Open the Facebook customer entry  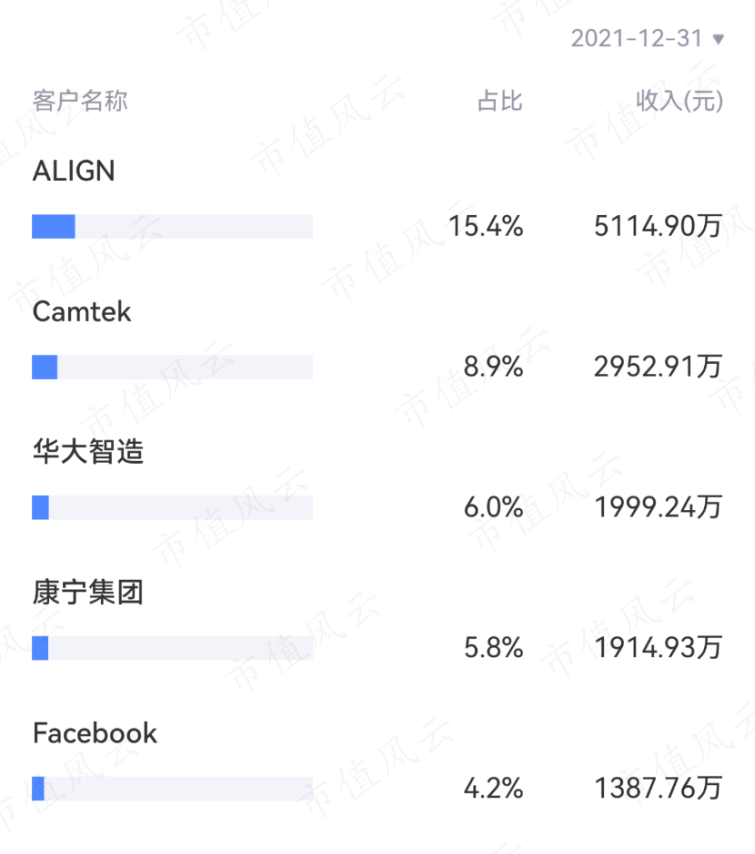coord(95,733)
